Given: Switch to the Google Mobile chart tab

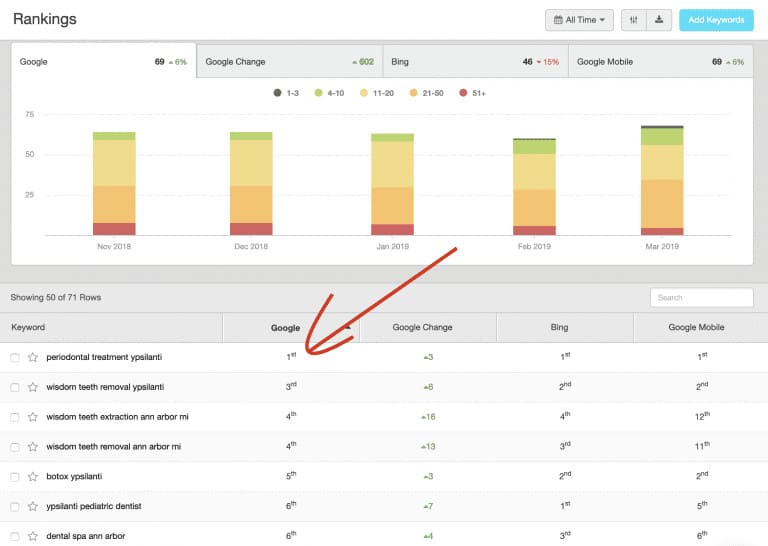Looking at the screenshot, I should pyautogui.click(x=661, y=62).
